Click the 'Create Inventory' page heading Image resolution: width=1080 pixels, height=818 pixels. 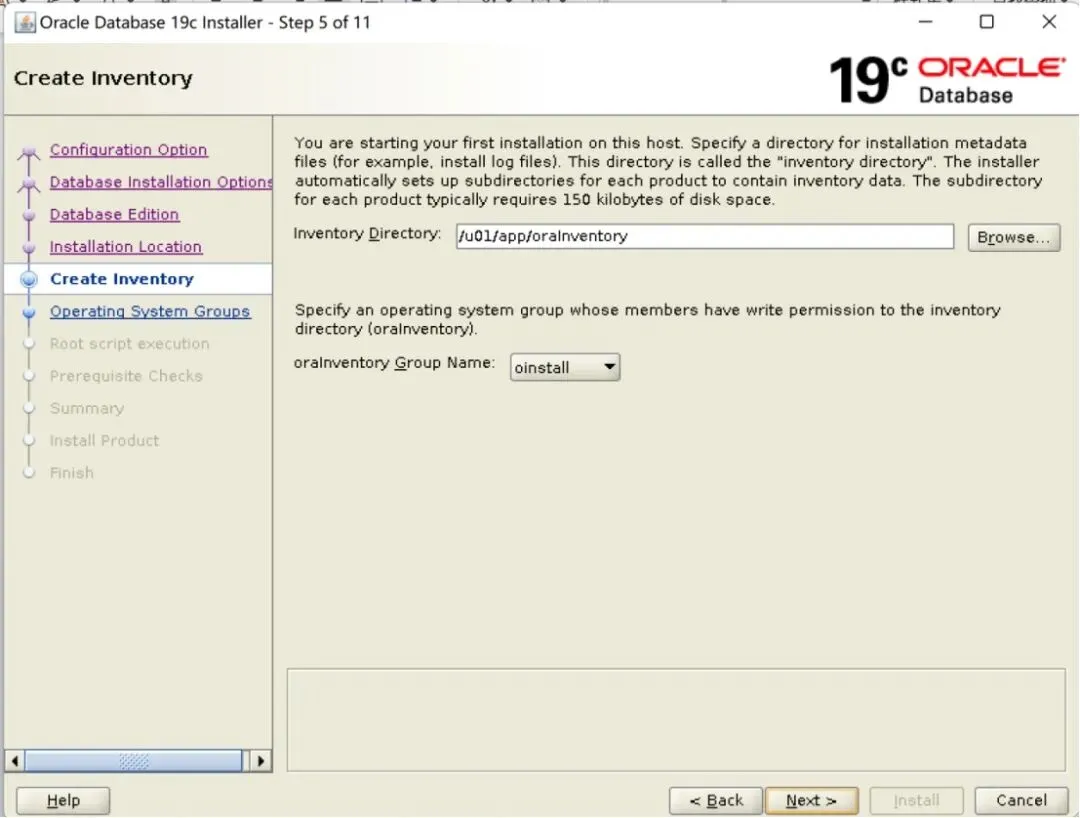pos(103,78)
